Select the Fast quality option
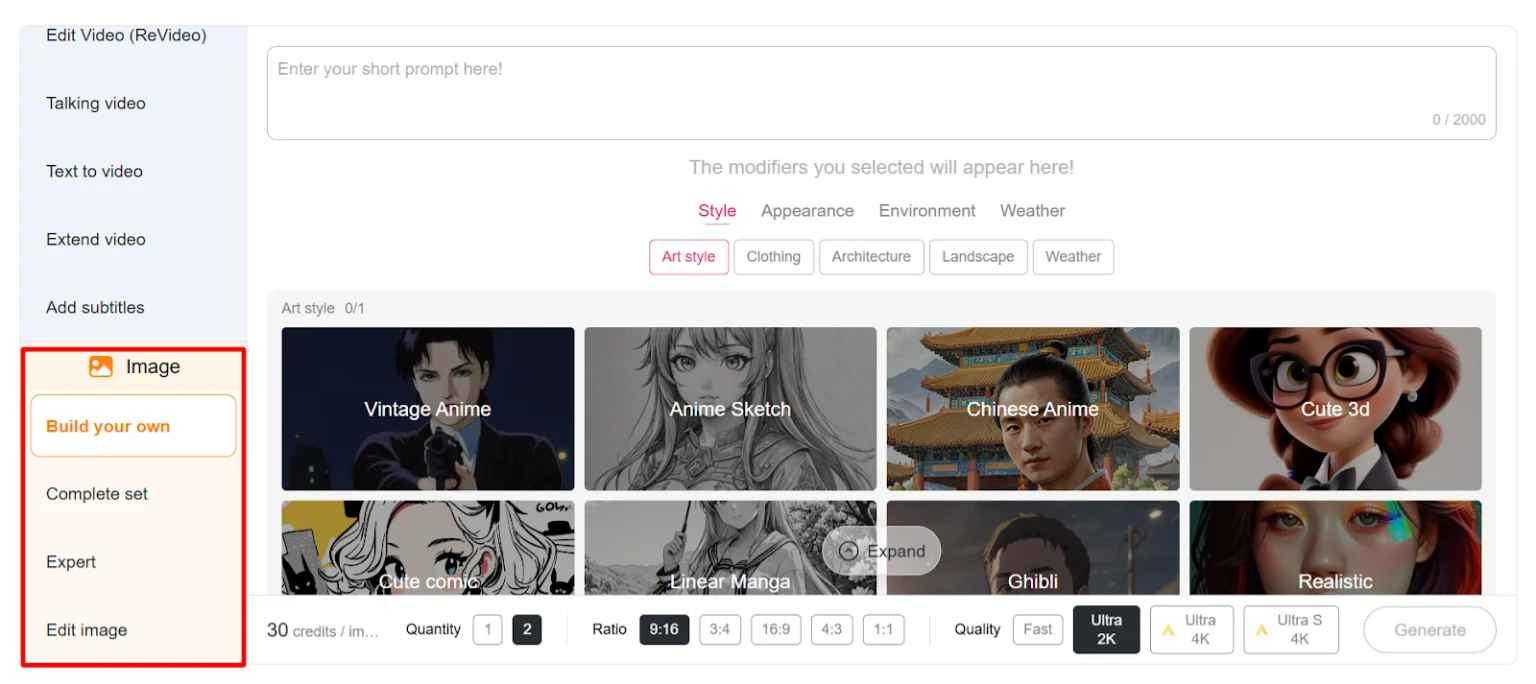Image resolution: width=1536 pixels, height=684 pixels. pyautogui.click(x=1037, y=629)
